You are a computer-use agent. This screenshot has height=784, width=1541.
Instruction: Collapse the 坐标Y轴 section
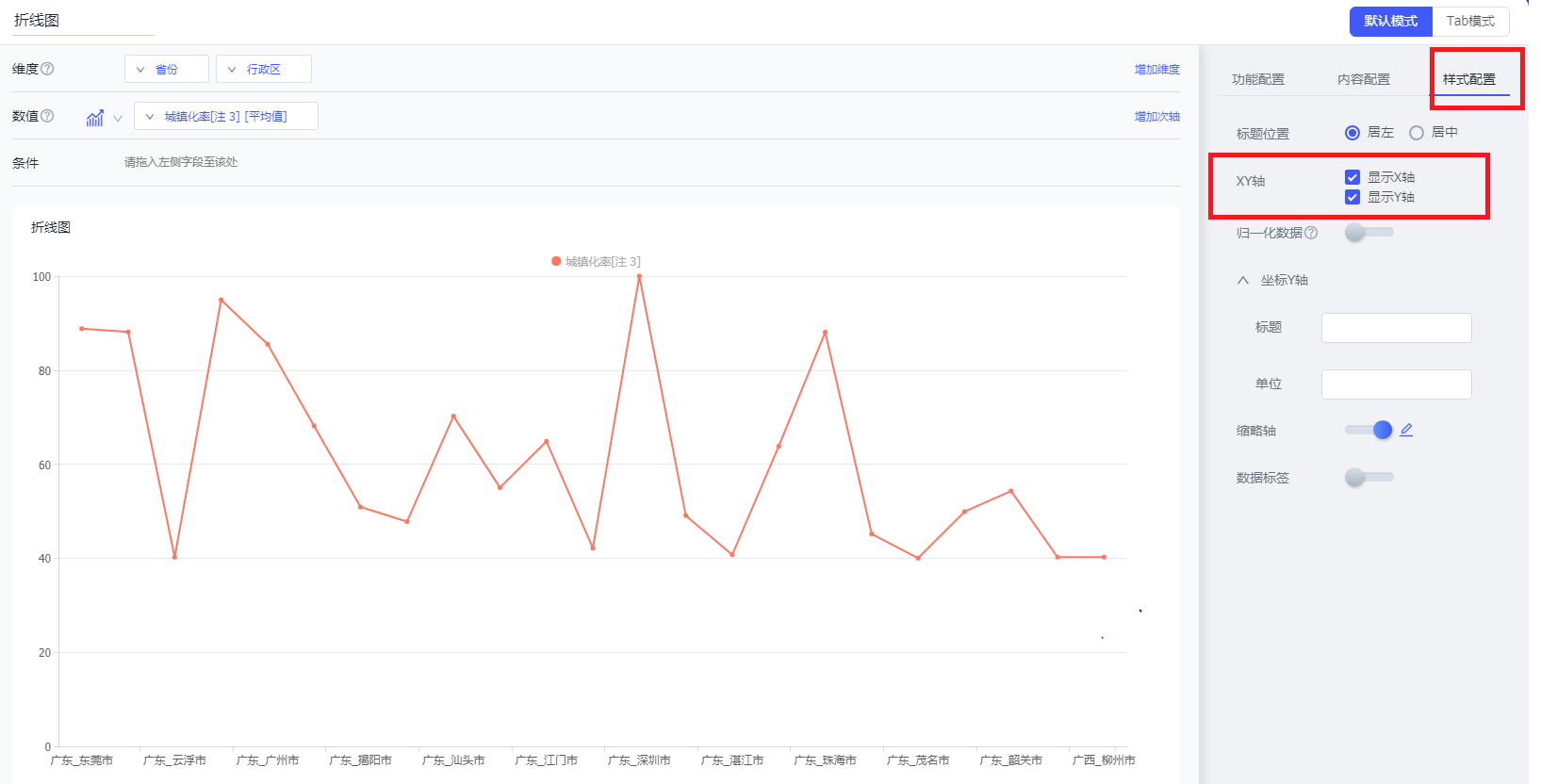pyautogui.click(x=1243, y=280)
